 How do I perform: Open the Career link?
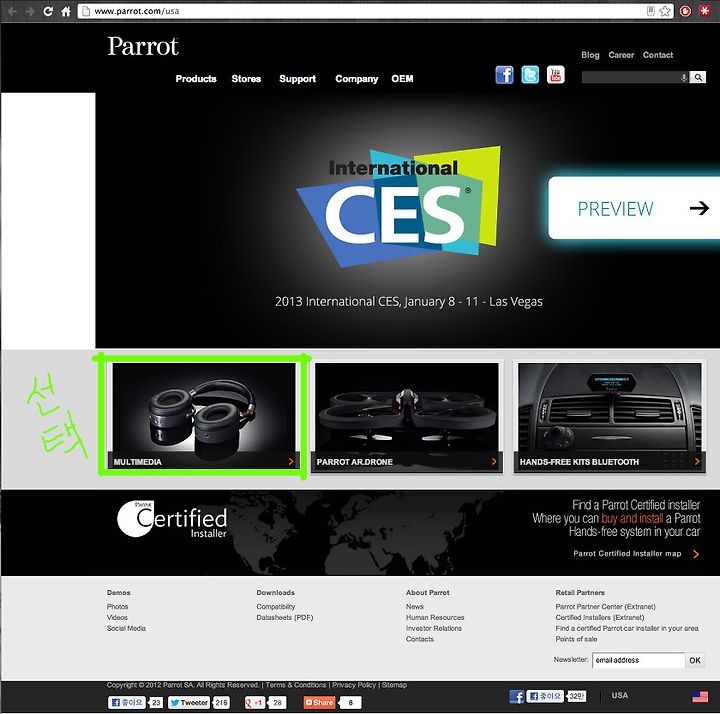point(621,55)
